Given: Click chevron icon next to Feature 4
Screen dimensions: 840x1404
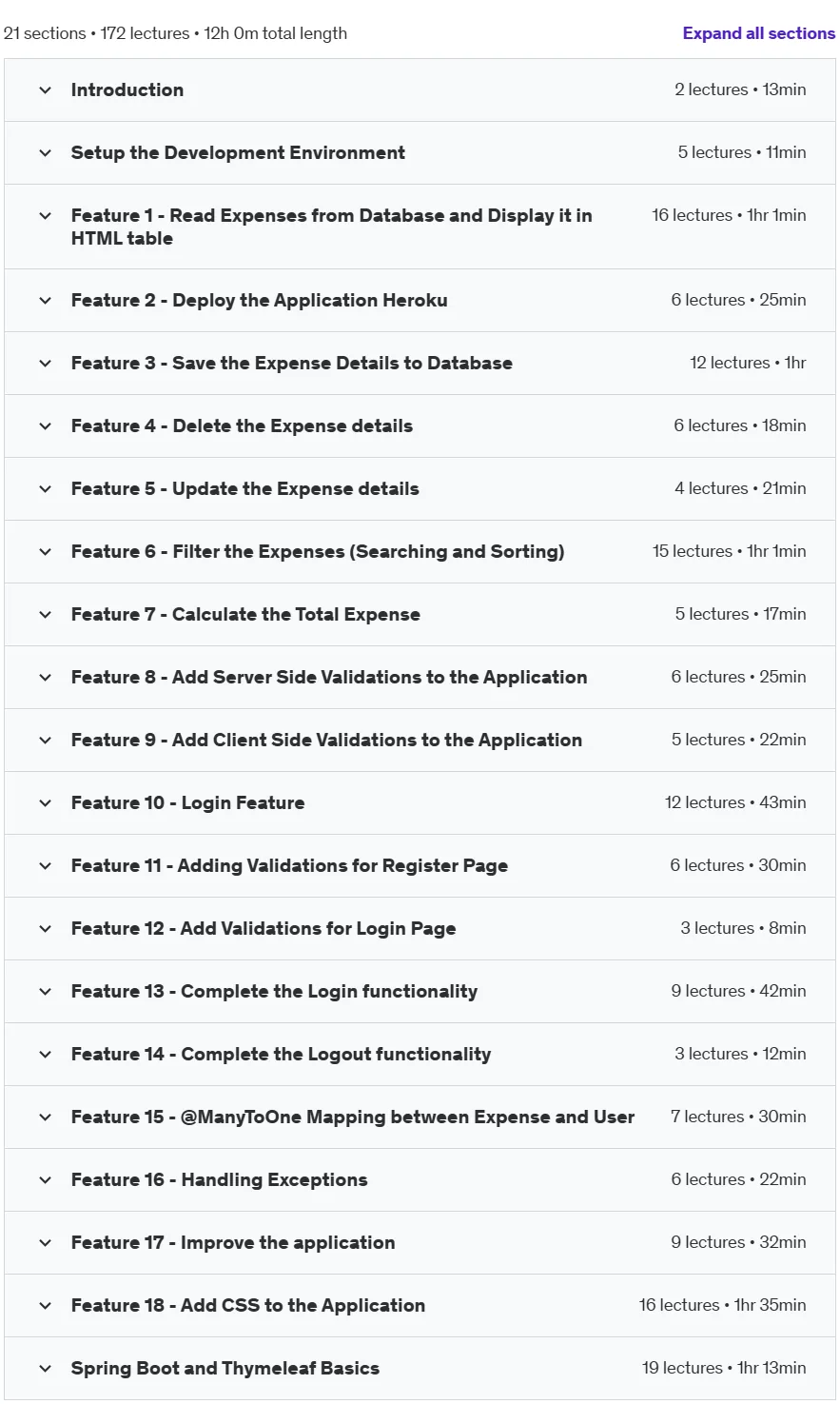Looking at the screenshot, I should [45, 426].
